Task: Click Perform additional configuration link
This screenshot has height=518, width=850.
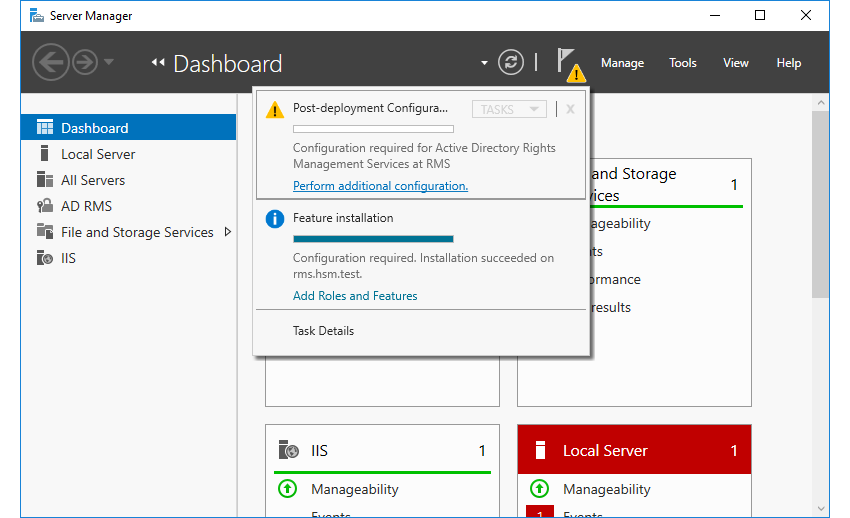Action: pos(381,186)
